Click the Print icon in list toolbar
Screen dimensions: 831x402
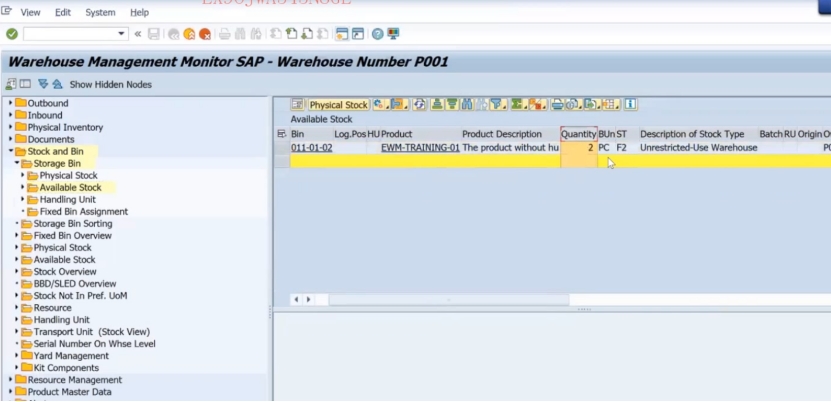pos(557,104)
